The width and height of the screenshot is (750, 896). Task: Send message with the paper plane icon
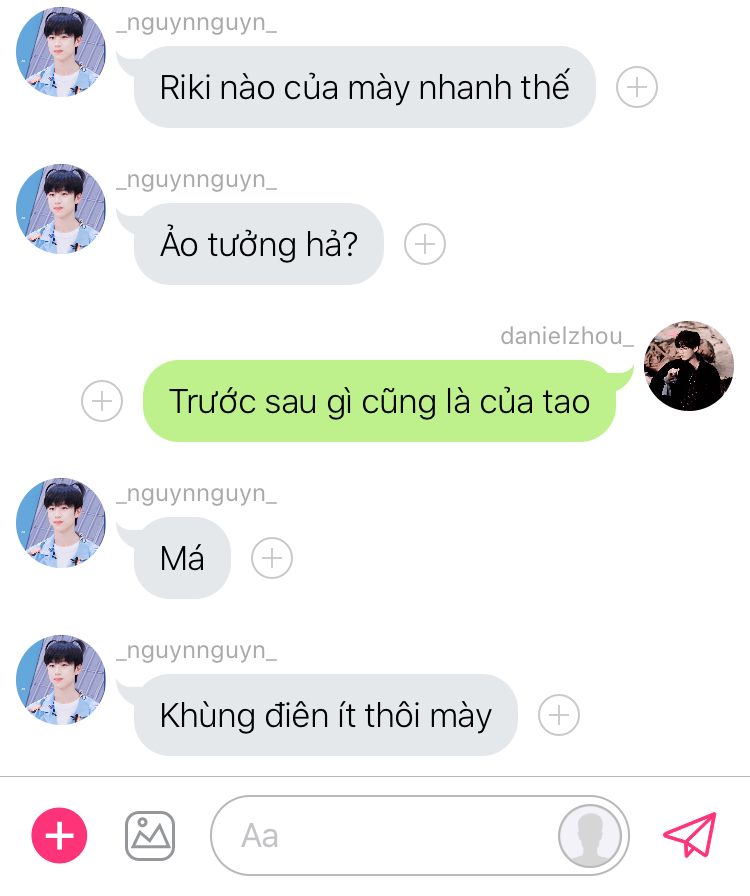pos(690,835)
